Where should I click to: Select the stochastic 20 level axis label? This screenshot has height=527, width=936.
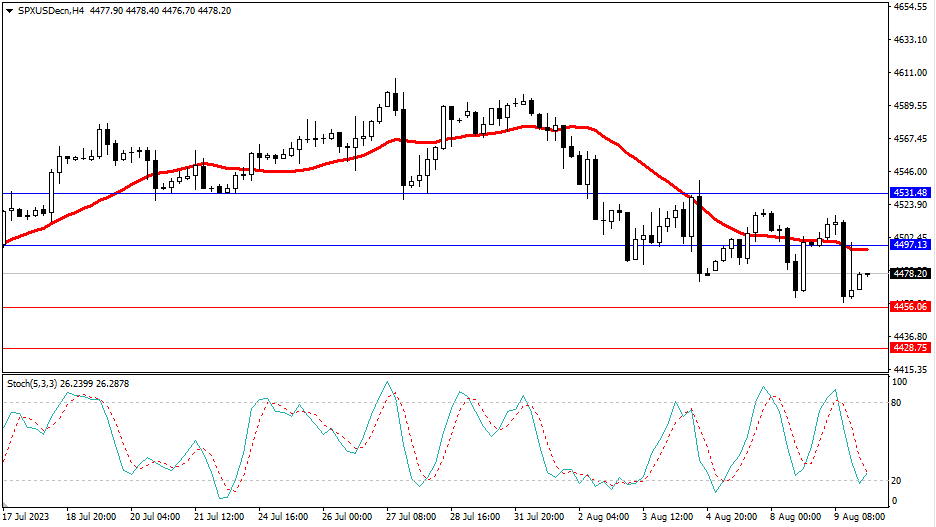(897, 481)
